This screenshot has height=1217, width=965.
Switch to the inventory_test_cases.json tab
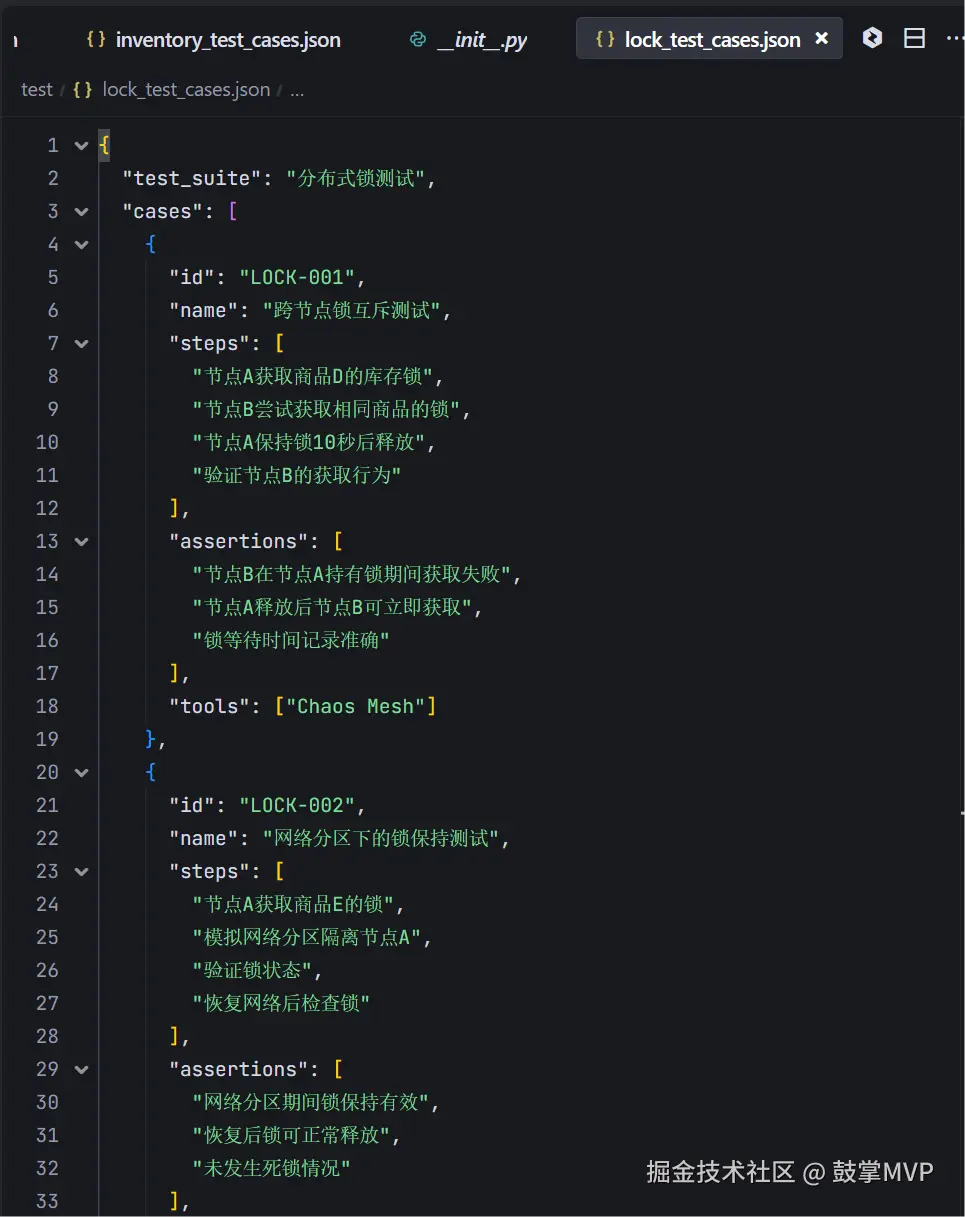tap(228, 39)
